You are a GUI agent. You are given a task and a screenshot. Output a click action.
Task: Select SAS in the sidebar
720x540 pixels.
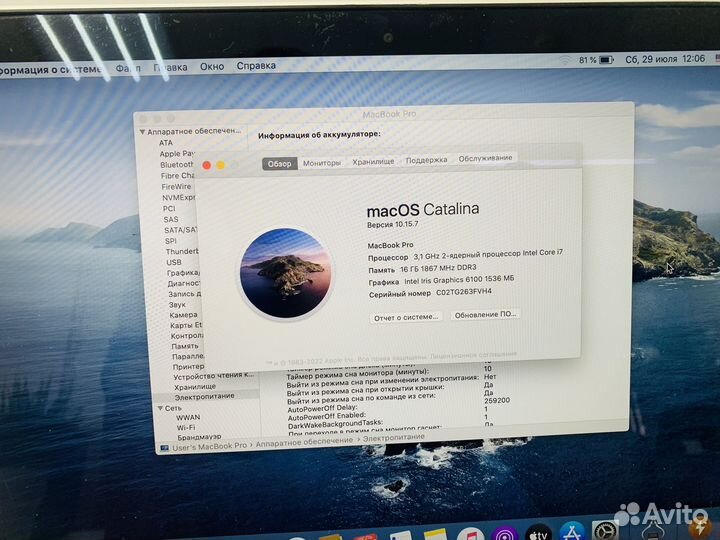(x=171, y=219)
